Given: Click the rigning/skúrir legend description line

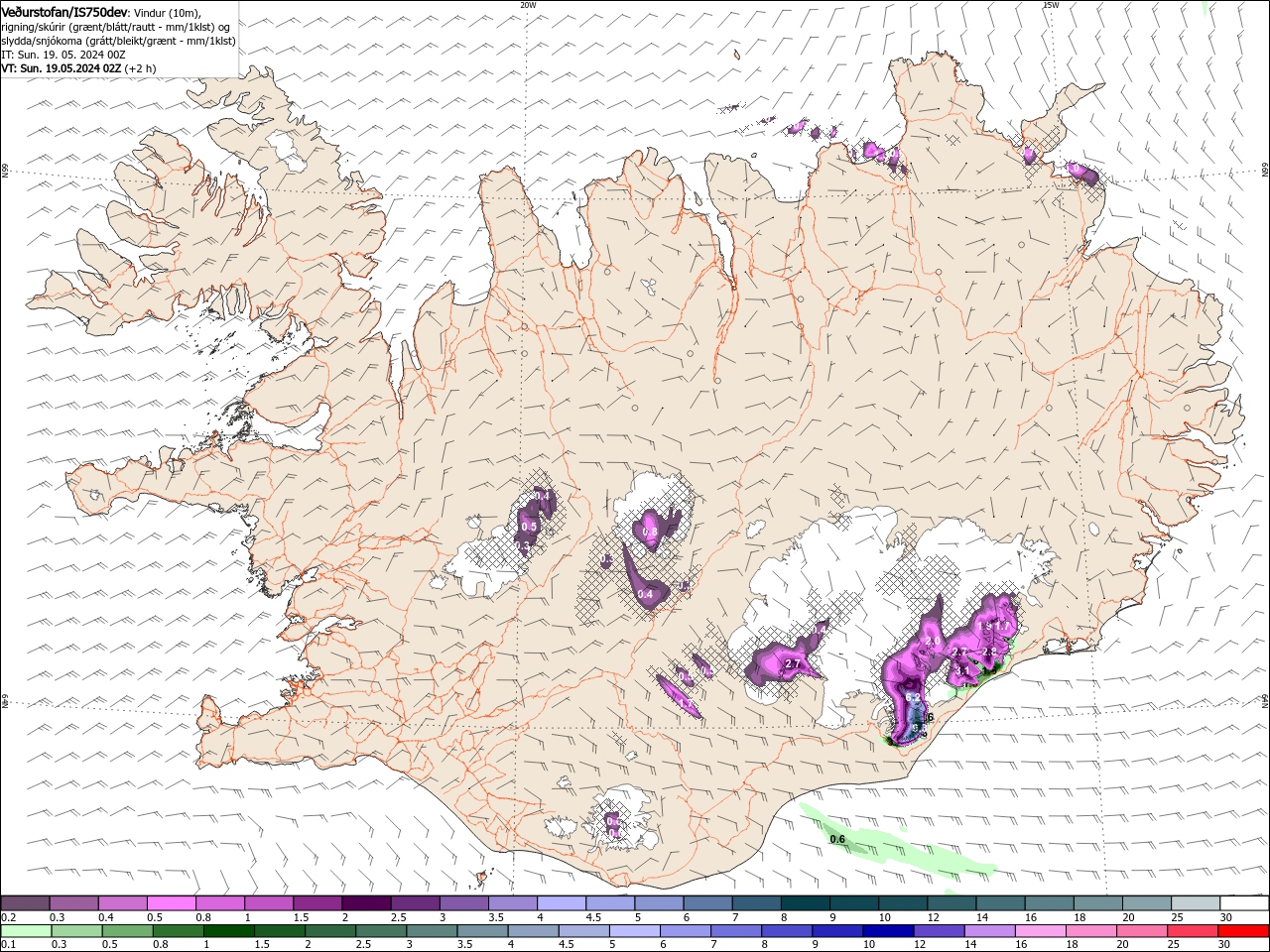Looking at the screenshot, I should [116, 27].
